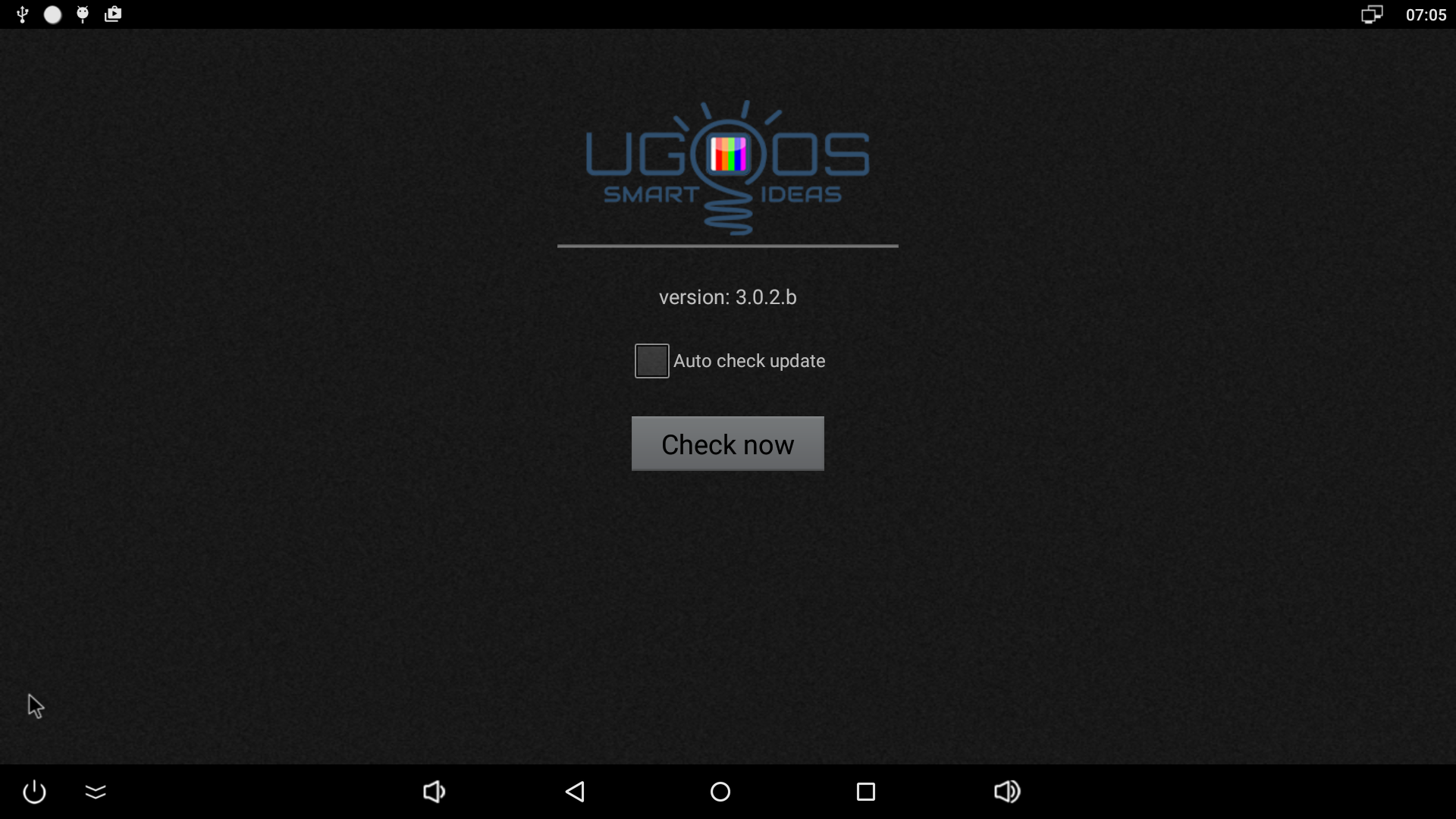Check the update notification checkbox
This screenshot has height=819, width=1456.
click(652, 360)
